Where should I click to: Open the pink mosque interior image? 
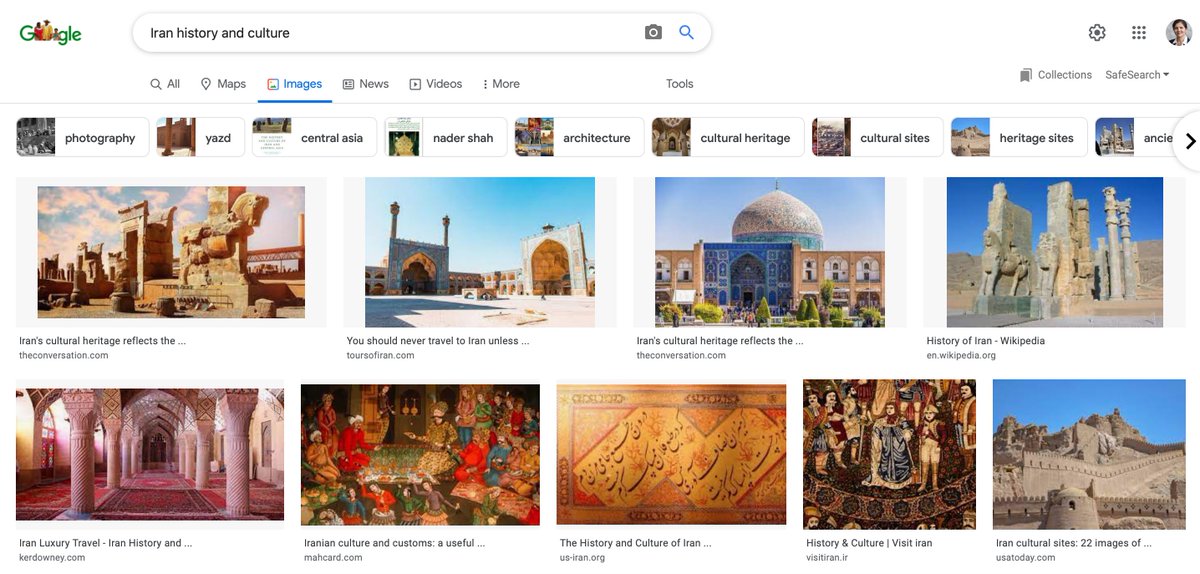click(150, 455)
